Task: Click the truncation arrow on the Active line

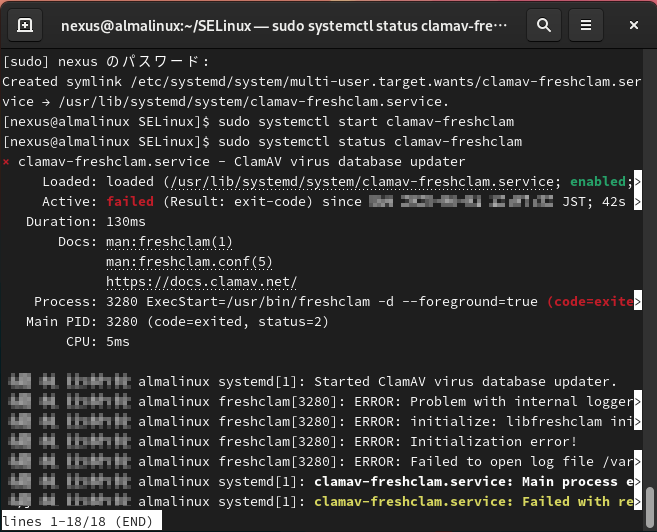Action: [x=638, y=201]
